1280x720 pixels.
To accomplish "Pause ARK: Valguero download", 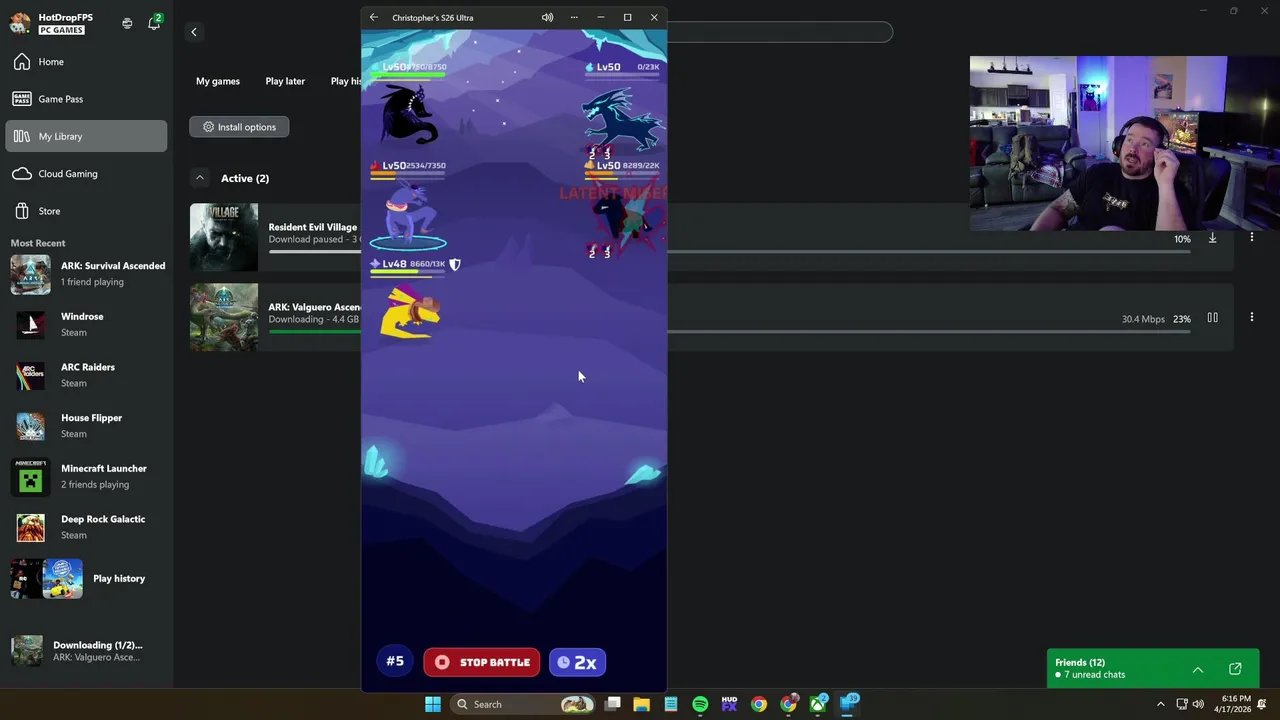I will click(1212, 318).
